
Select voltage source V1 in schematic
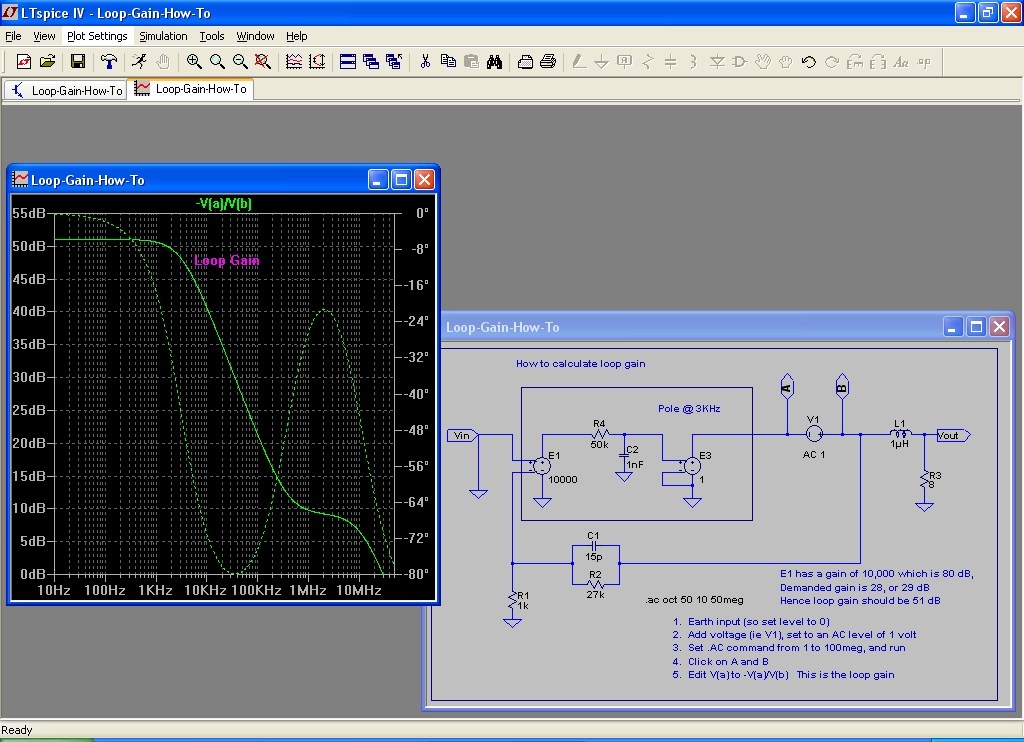[x=814, y=434]
